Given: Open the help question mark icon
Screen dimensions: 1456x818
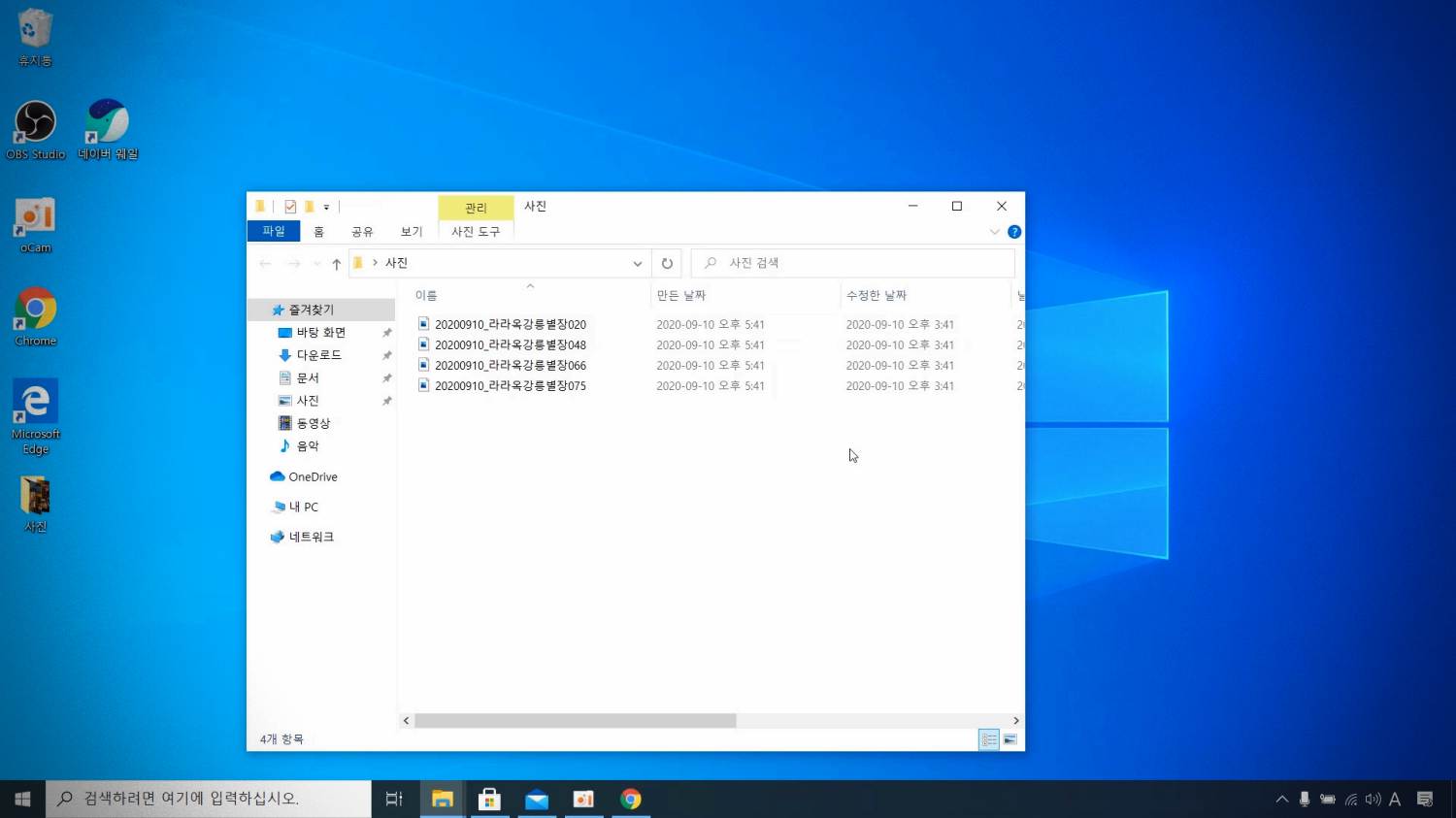Looking at the screenshot, I should pyautogui.click(x=1014, y=232).
